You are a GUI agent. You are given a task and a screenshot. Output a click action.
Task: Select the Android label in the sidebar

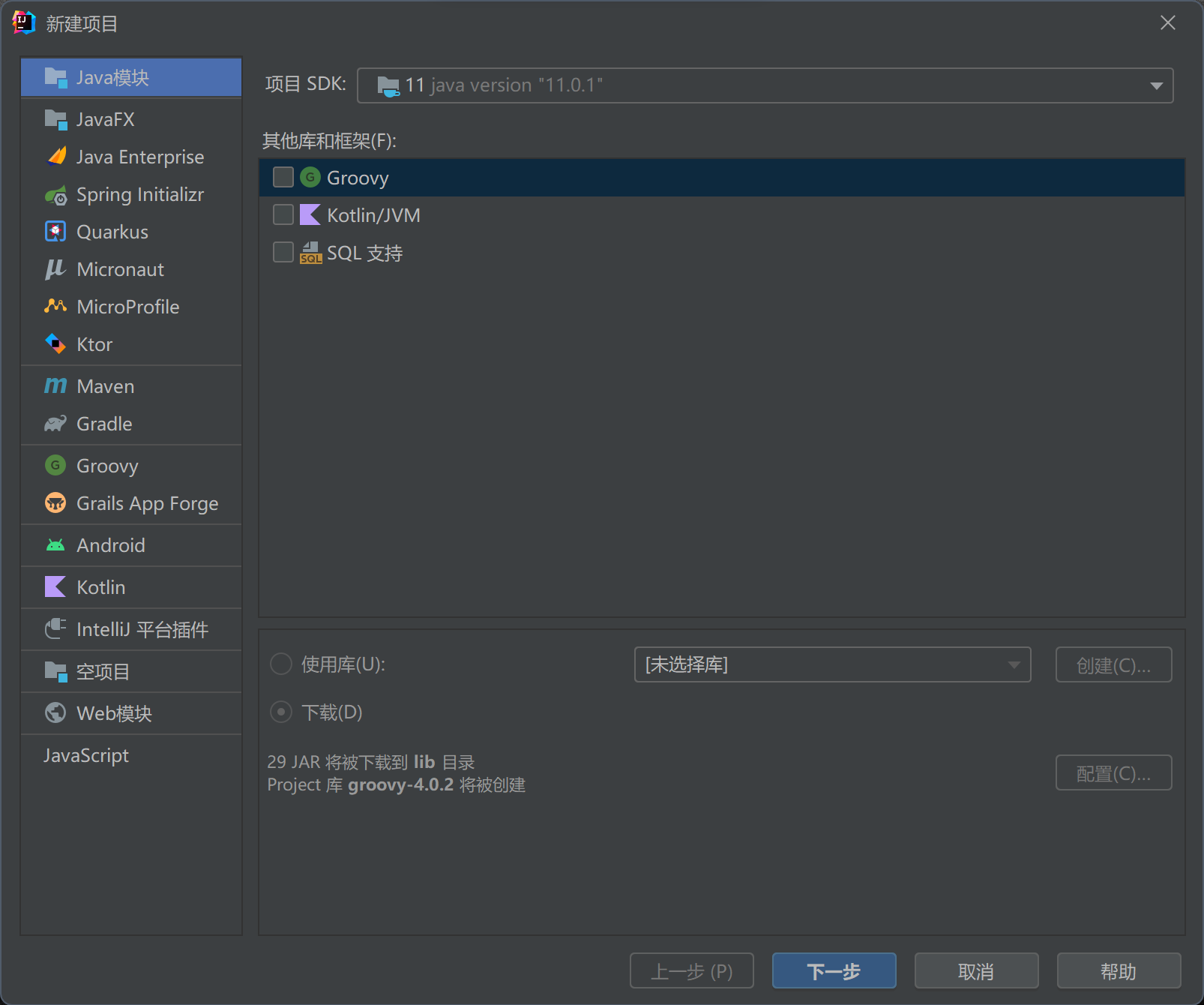tap(111, 545)
